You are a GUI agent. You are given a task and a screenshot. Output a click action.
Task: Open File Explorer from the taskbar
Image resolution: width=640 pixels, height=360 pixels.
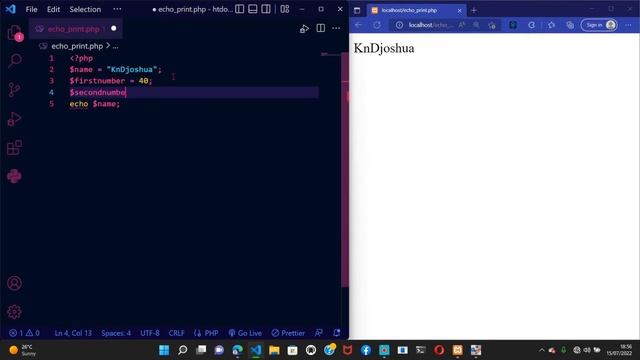pyautogui.click(x=274, y=350)
